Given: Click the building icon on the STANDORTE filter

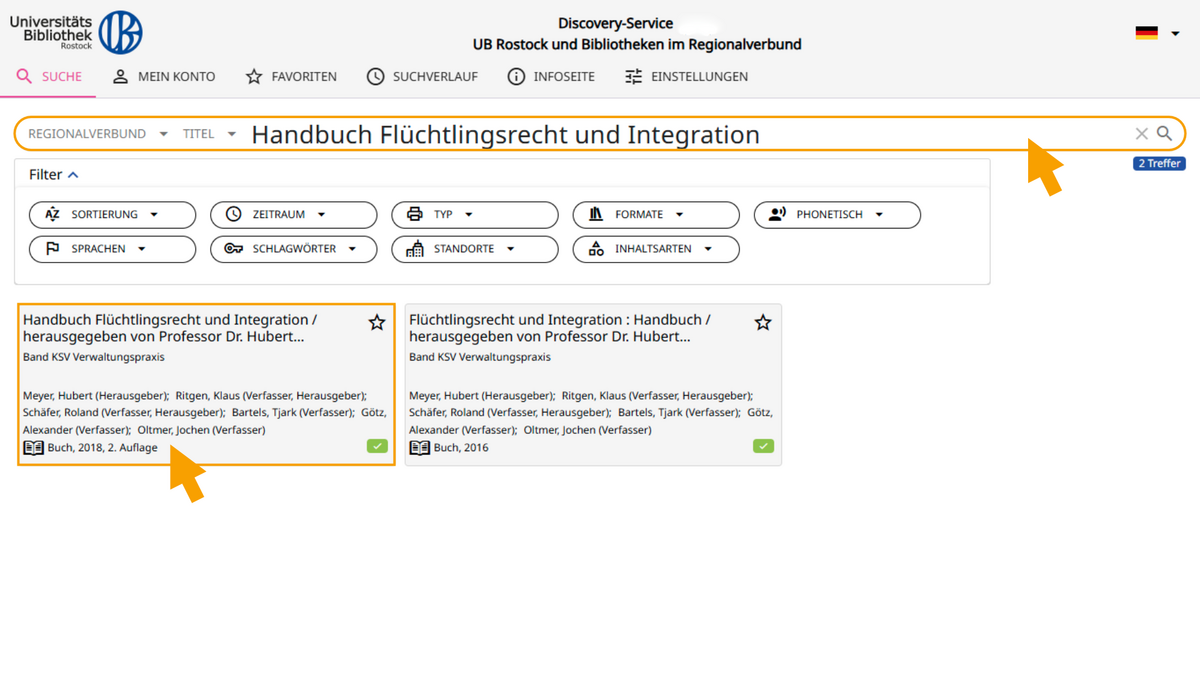Looking at the screenshot, I should click(418, 249).
